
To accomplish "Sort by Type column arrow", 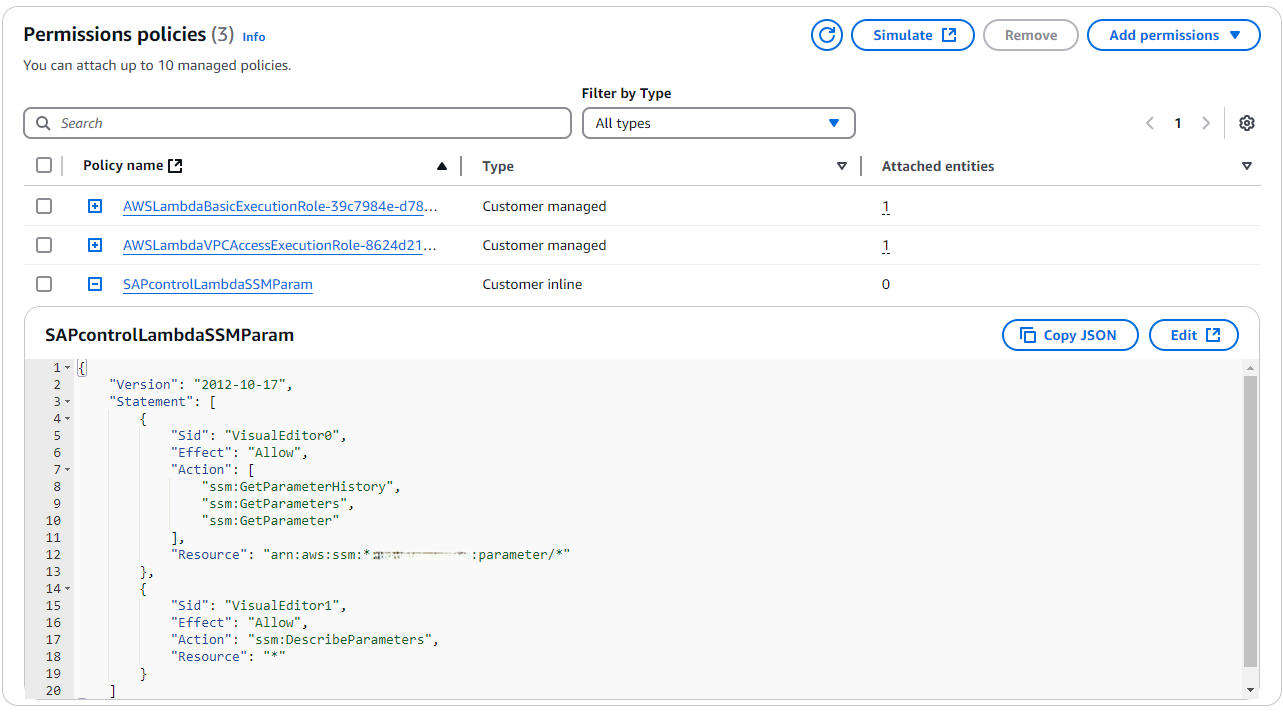I will point(842,166).
